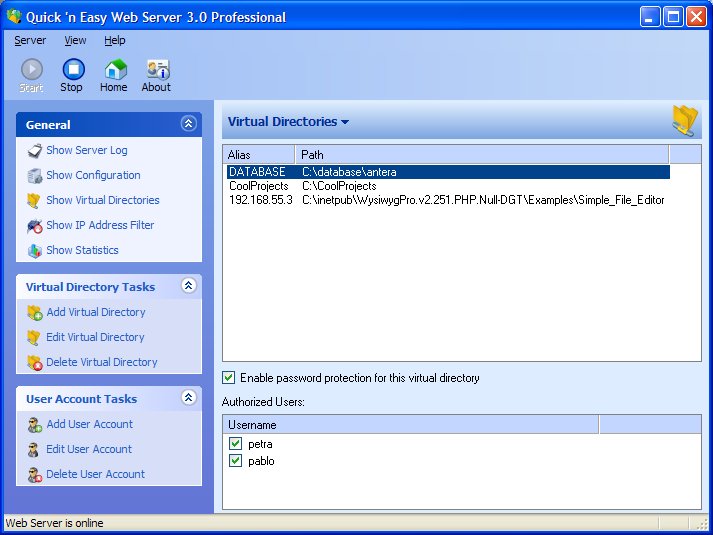Click the Edit User Account icon
Screen dimensions: 713x535
(33, 450)
